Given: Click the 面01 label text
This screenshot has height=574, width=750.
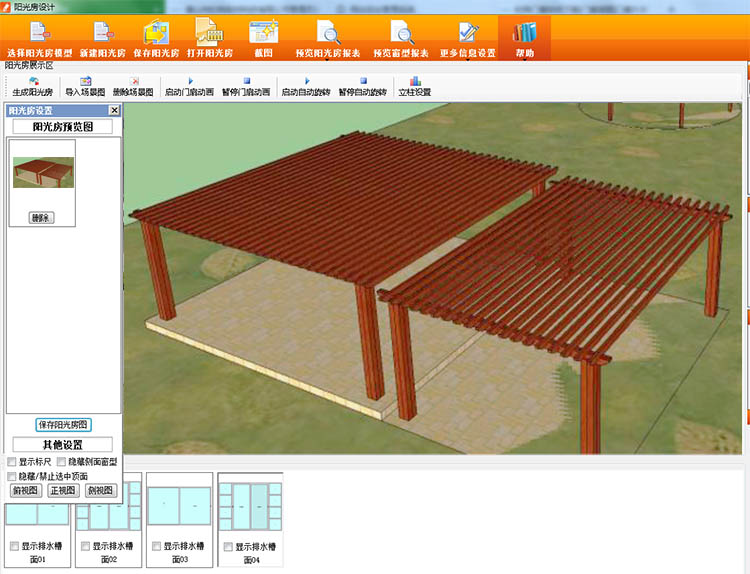Looking at the screenshot, I should pyautogui.click(x=37, y=559).
